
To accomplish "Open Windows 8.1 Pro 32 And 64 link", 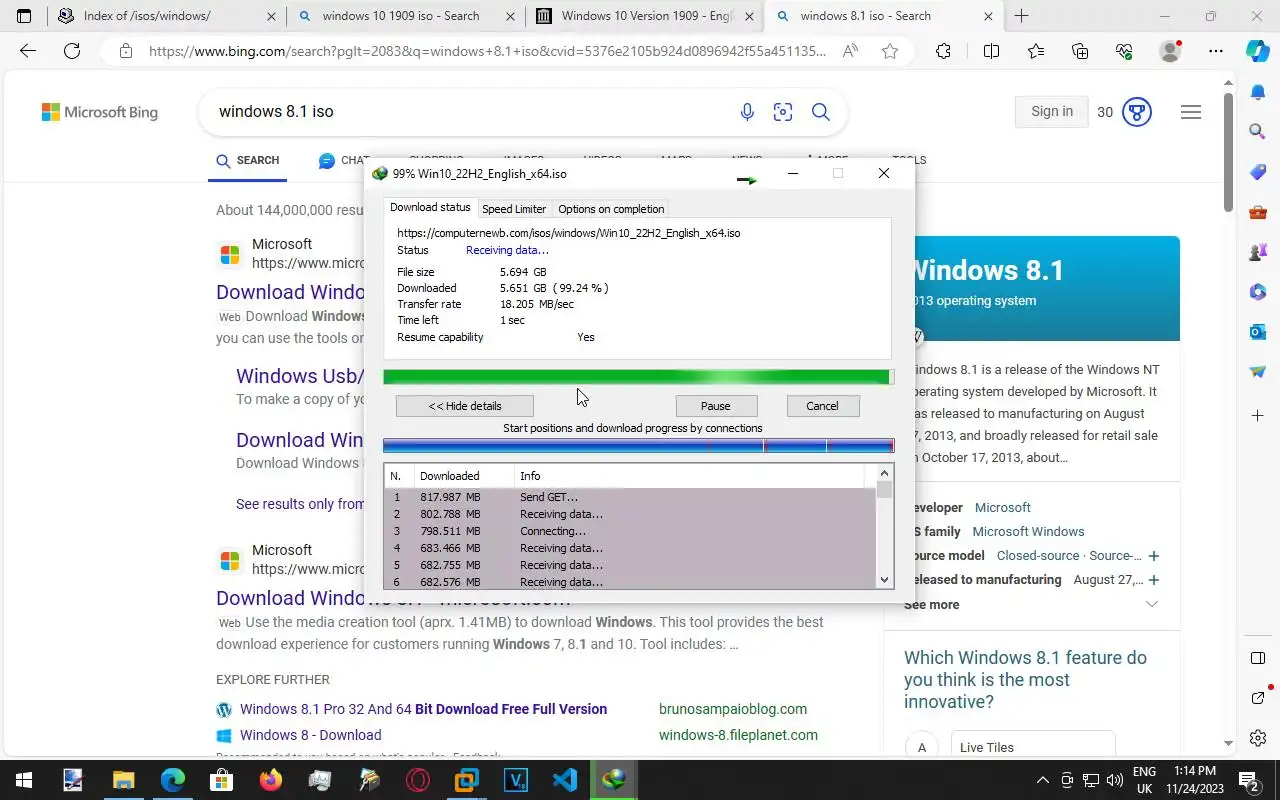I will (423, 709).
